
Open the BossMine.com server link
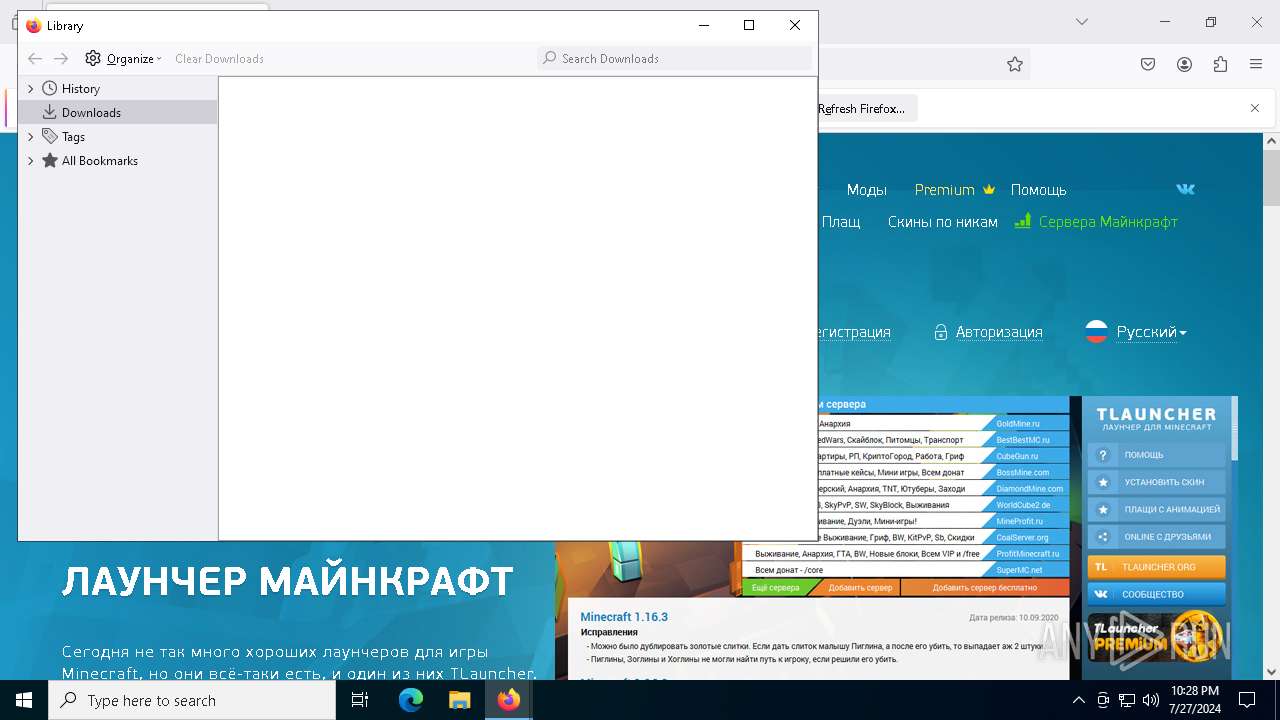click(1022, 472)
